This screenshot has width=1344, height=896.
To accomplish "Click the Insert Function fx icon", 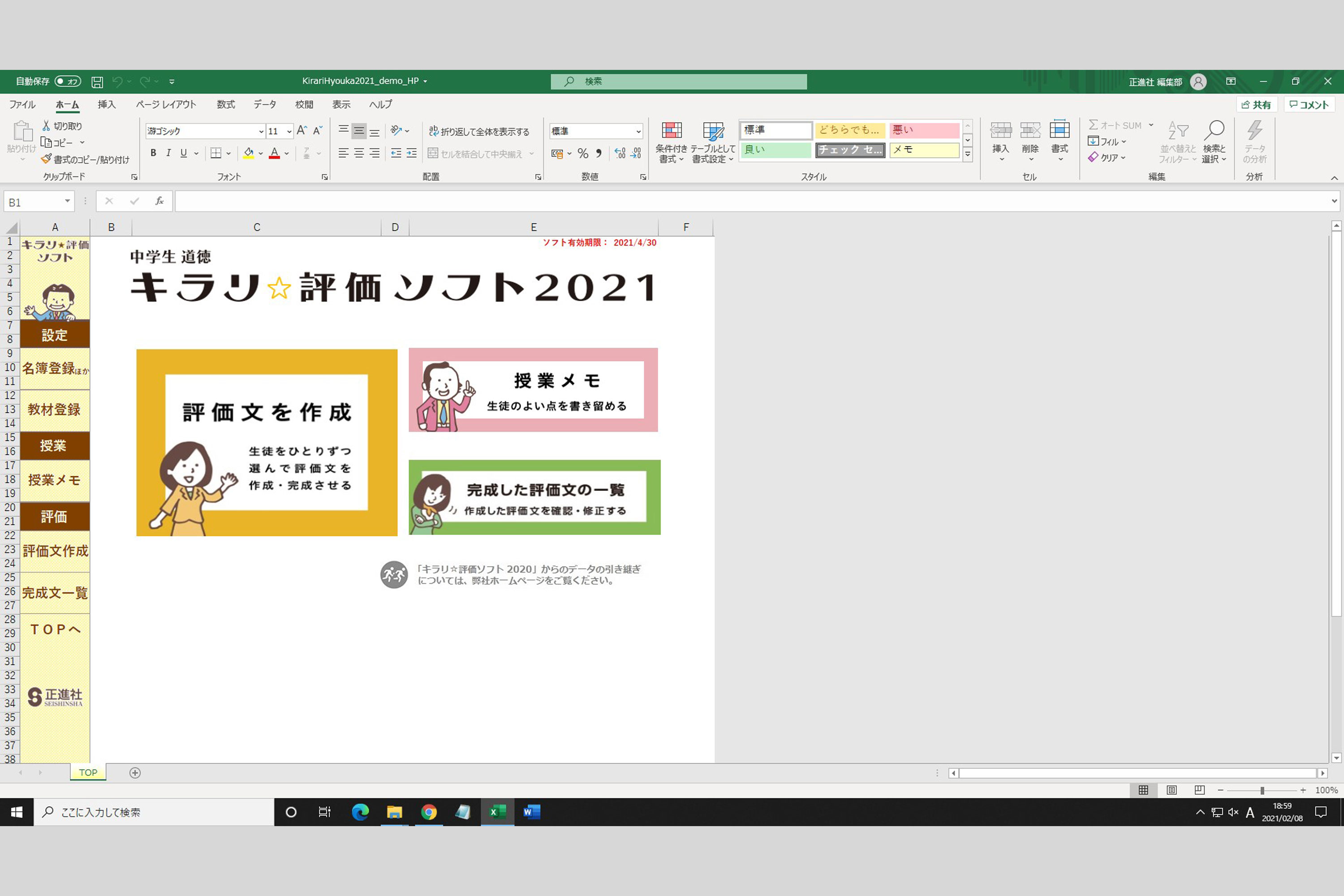I will click(x=159, y=201).
